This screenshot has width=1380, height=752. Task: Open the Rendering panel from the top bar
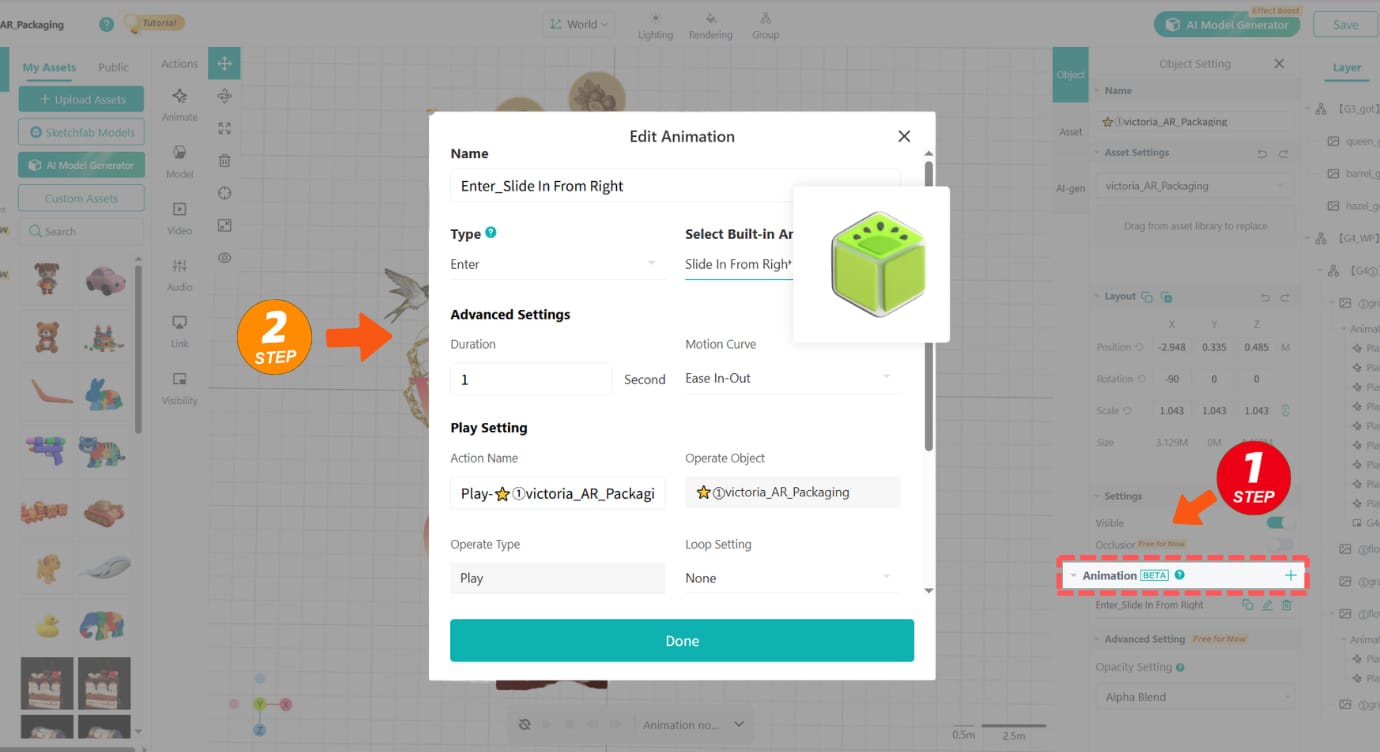tap(710, 25)
